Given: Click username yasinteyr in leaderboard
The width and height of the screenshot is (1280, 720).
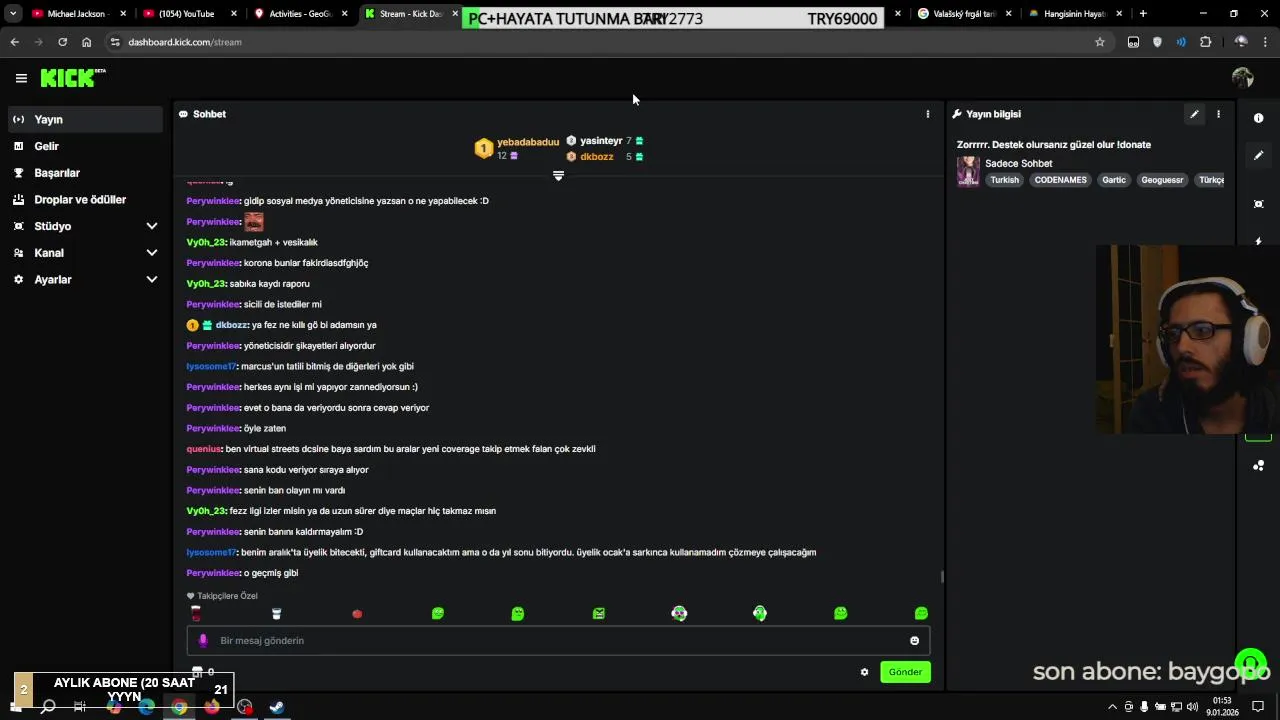Looking at the screenshot, I should point(601,141).
